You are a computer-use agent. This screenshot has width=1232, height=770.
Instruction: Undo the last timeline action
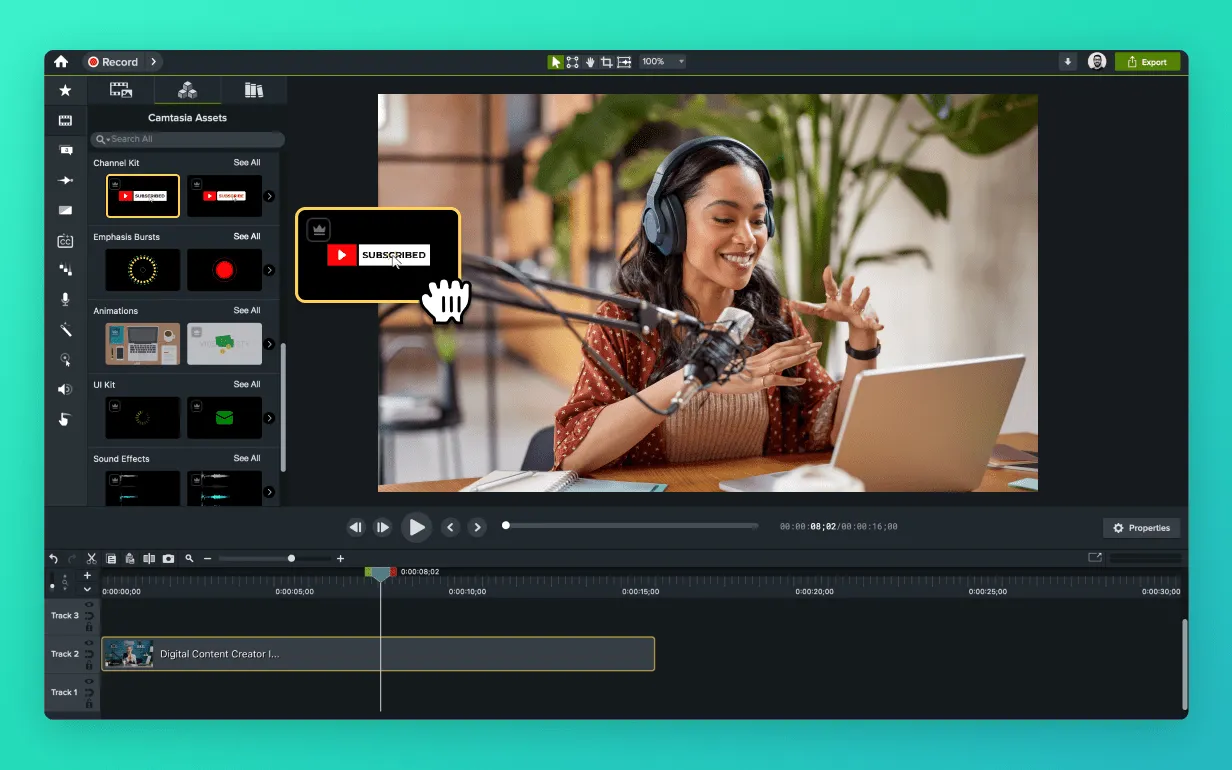[x=53, y=558]
